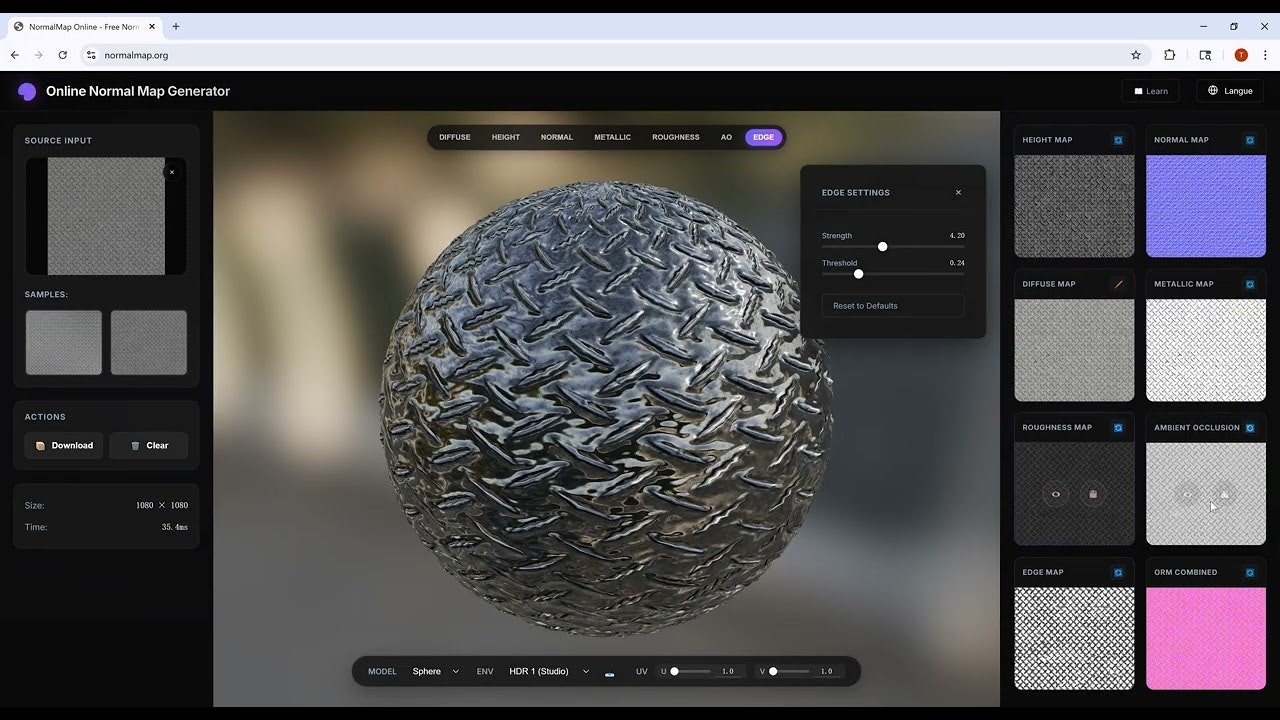The height and width of the screenshot is (720, 1280).
Task: Click the edge Strength slider handle
Action: (x=882, y=246)
